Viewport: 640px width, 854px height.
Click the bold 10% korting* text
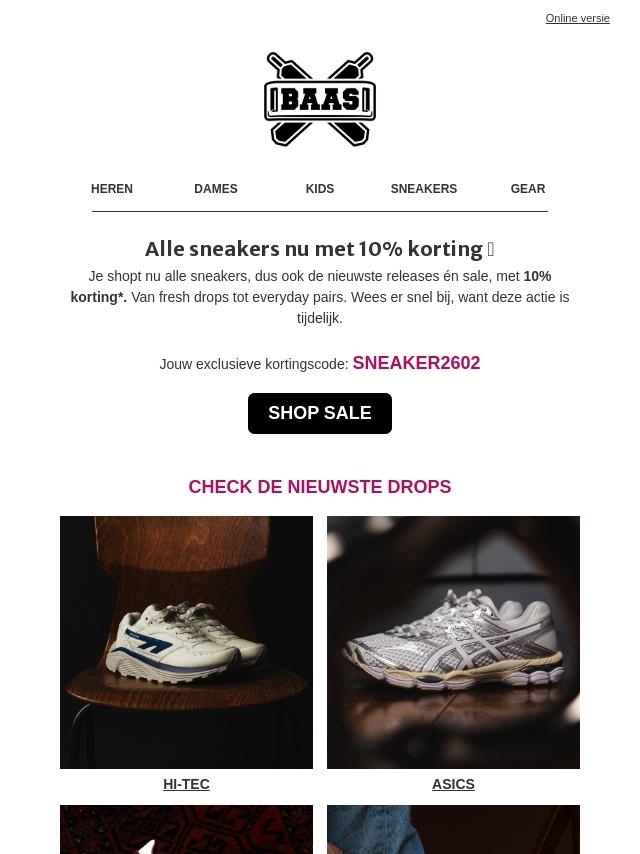(x=311, y=286)
